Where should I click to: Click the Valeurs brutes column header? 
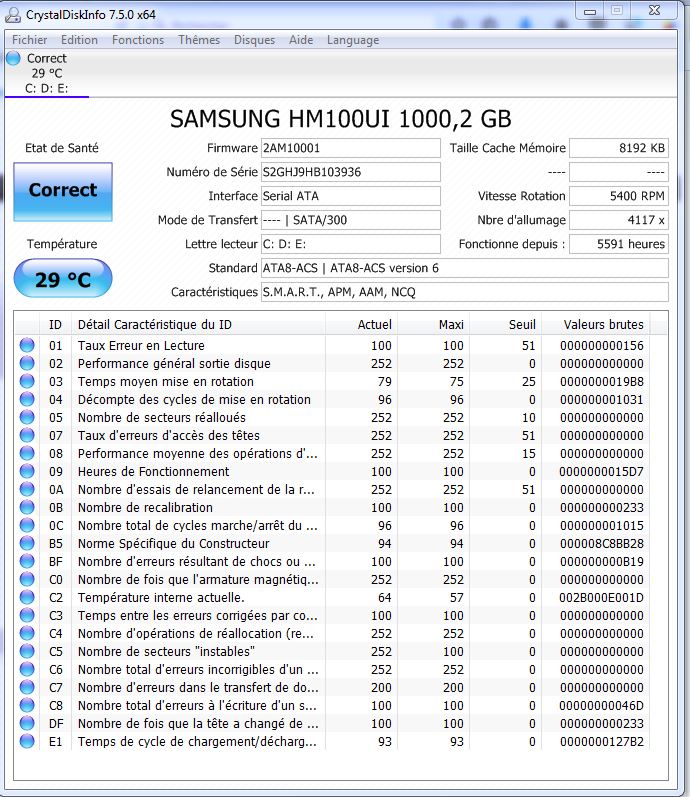click(x=596, y=324)
